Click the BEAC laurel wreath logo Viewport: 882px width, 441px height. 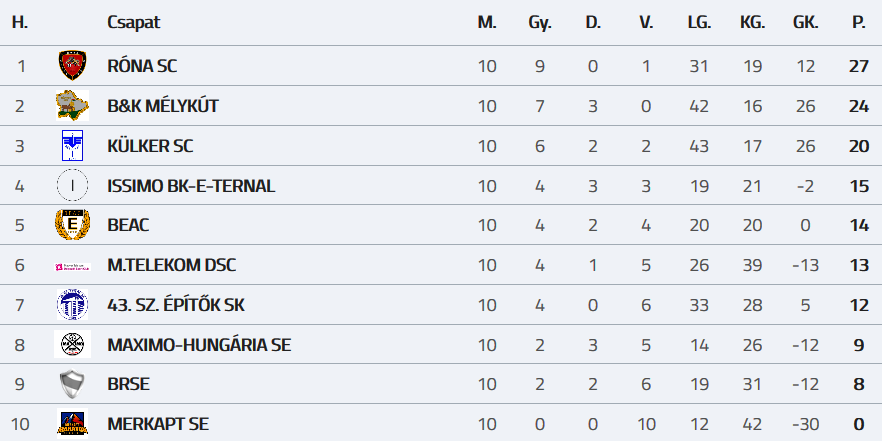point(72,225)
